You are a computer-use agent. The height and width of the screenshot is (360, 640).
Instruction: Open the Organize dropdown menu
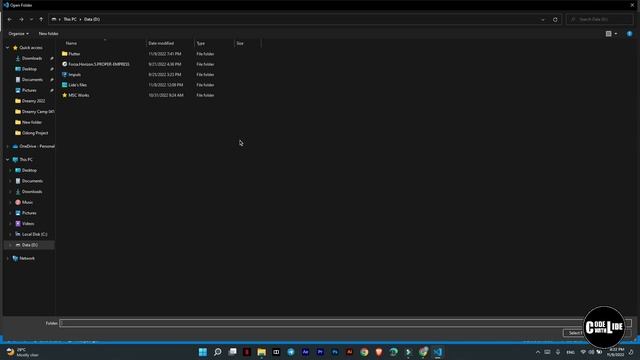click(x=18, y=33)
